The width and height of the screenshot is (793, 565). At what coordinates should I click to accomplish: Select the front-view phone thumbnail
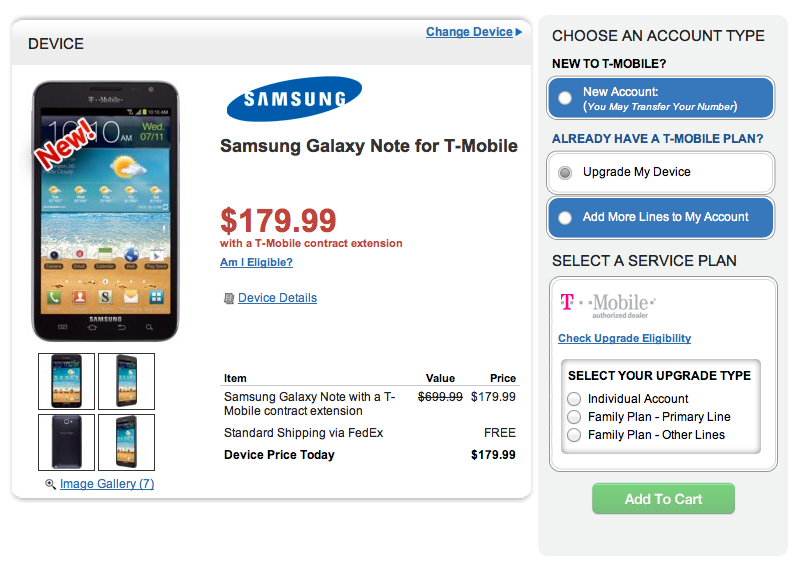pyautogui.click(x=66, y=381)
